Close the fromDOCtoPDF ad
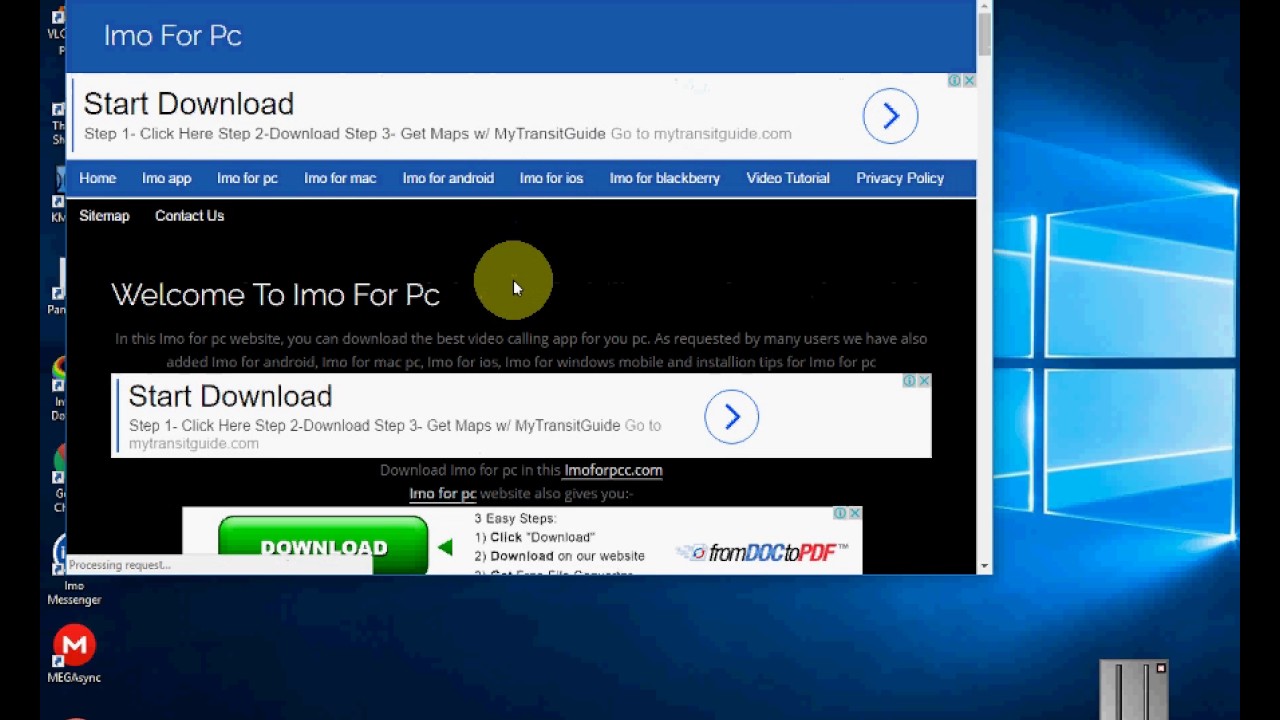1280x720 pixels. point(855,513)
